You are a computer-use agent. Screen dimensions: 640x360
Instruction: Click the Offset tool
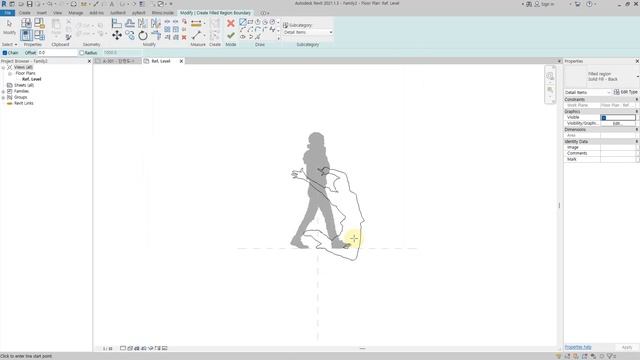(x=130, y=23)
